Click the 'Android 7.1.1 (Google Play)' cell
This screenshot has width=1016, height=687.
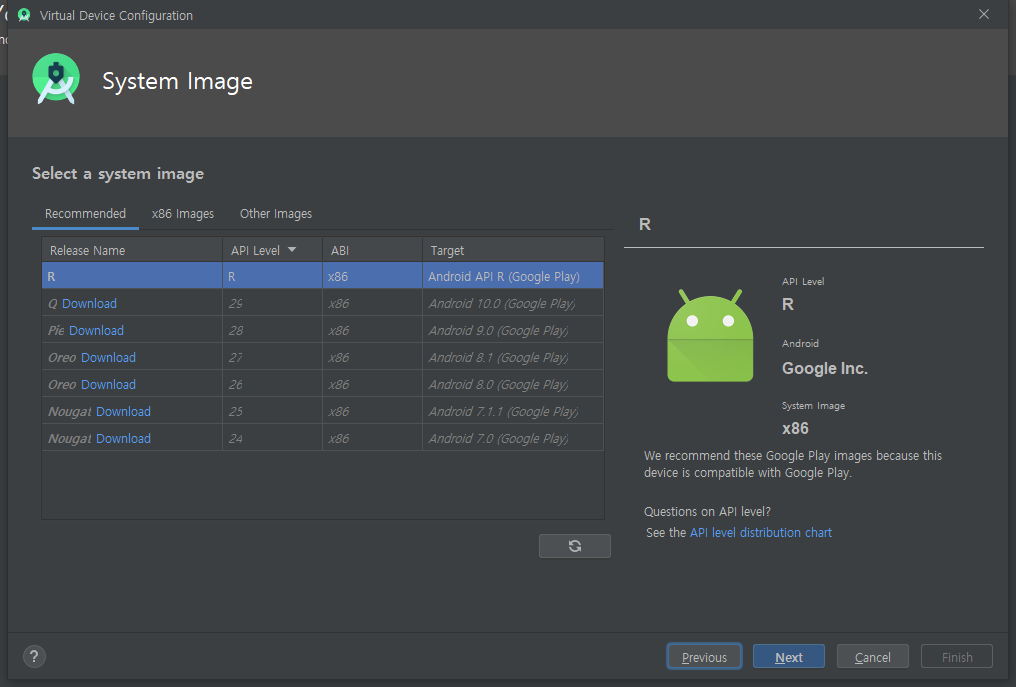pos(513,412)
